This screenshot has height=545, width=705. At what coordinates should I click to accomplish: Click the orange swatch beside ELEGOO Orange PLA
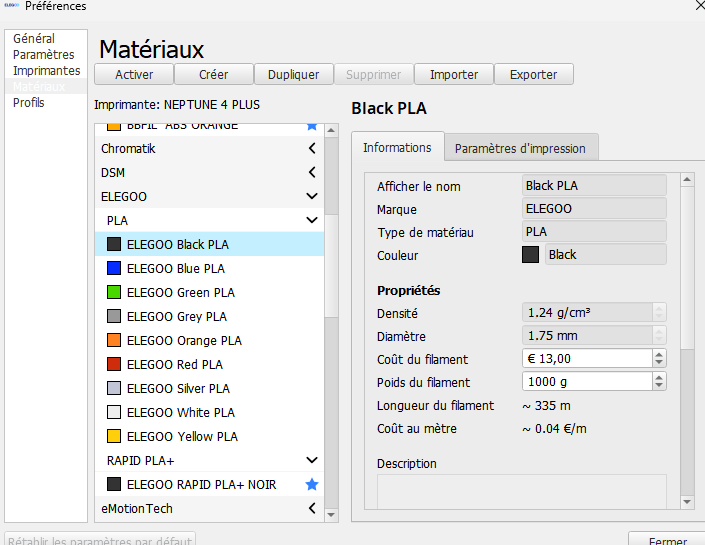click(114, 340)
